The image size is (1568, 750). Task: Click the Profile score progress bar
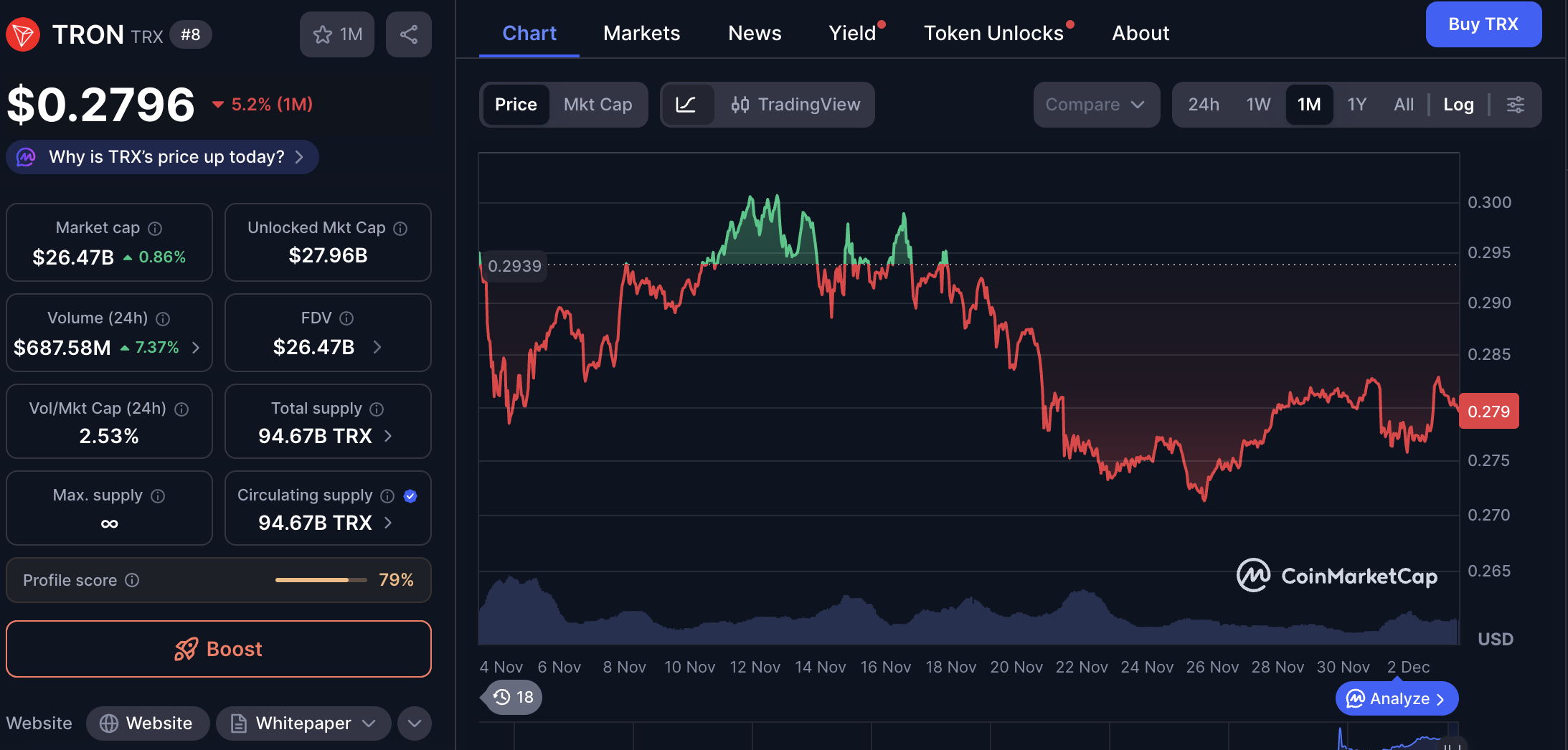click(x=321, y=580)
